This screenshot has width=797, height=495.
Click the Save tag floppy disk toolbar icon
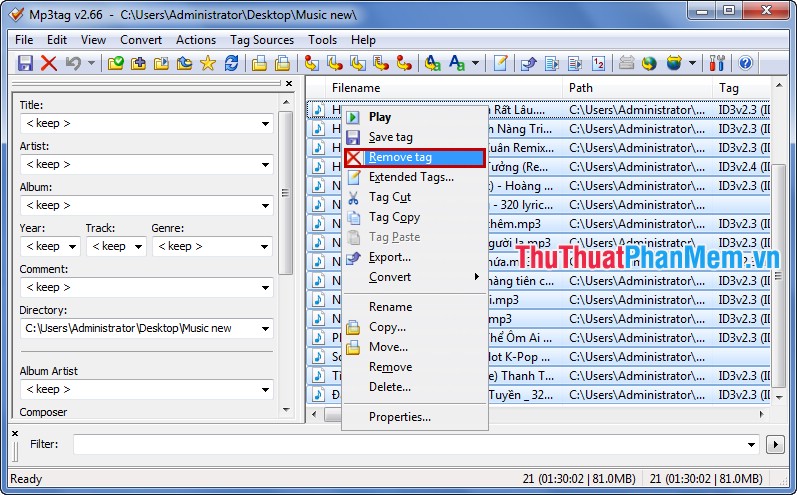coord(25,63)
